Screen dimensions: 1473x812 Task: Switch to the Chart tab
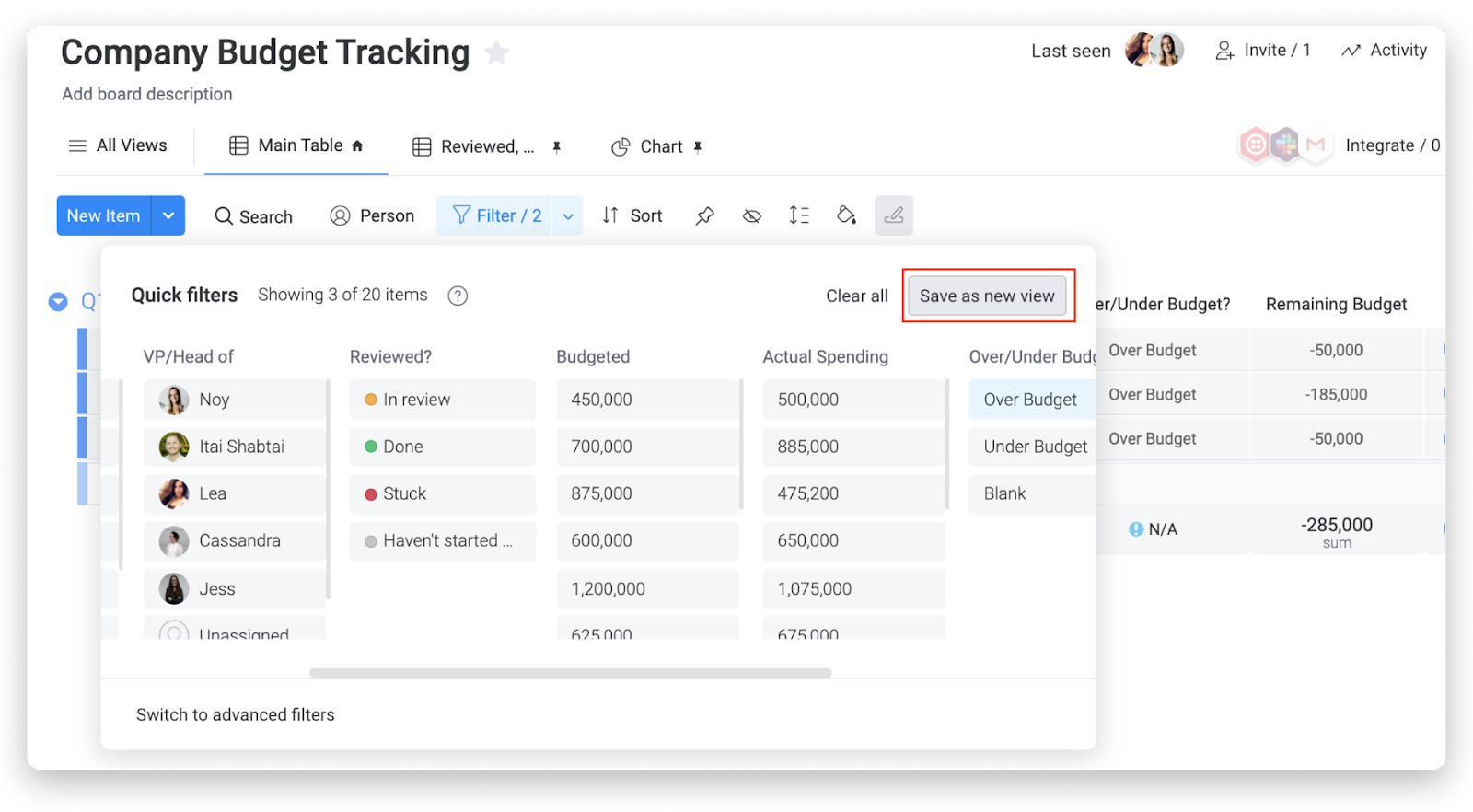pos(656,147)
